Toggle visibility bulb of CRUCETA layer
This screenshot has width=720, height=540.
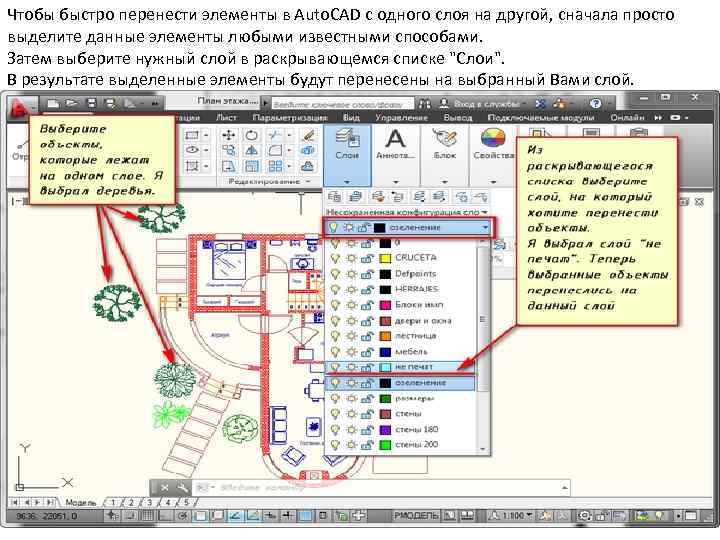[335, 259]
